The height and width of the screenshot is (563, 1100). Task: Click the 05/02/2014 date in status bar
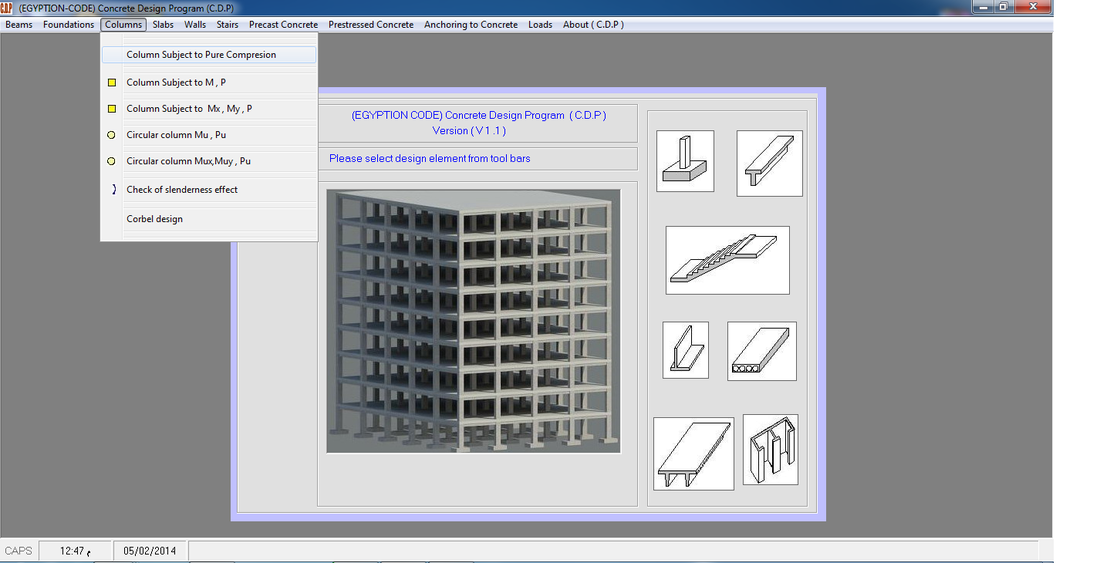click(x=149, y=550)
